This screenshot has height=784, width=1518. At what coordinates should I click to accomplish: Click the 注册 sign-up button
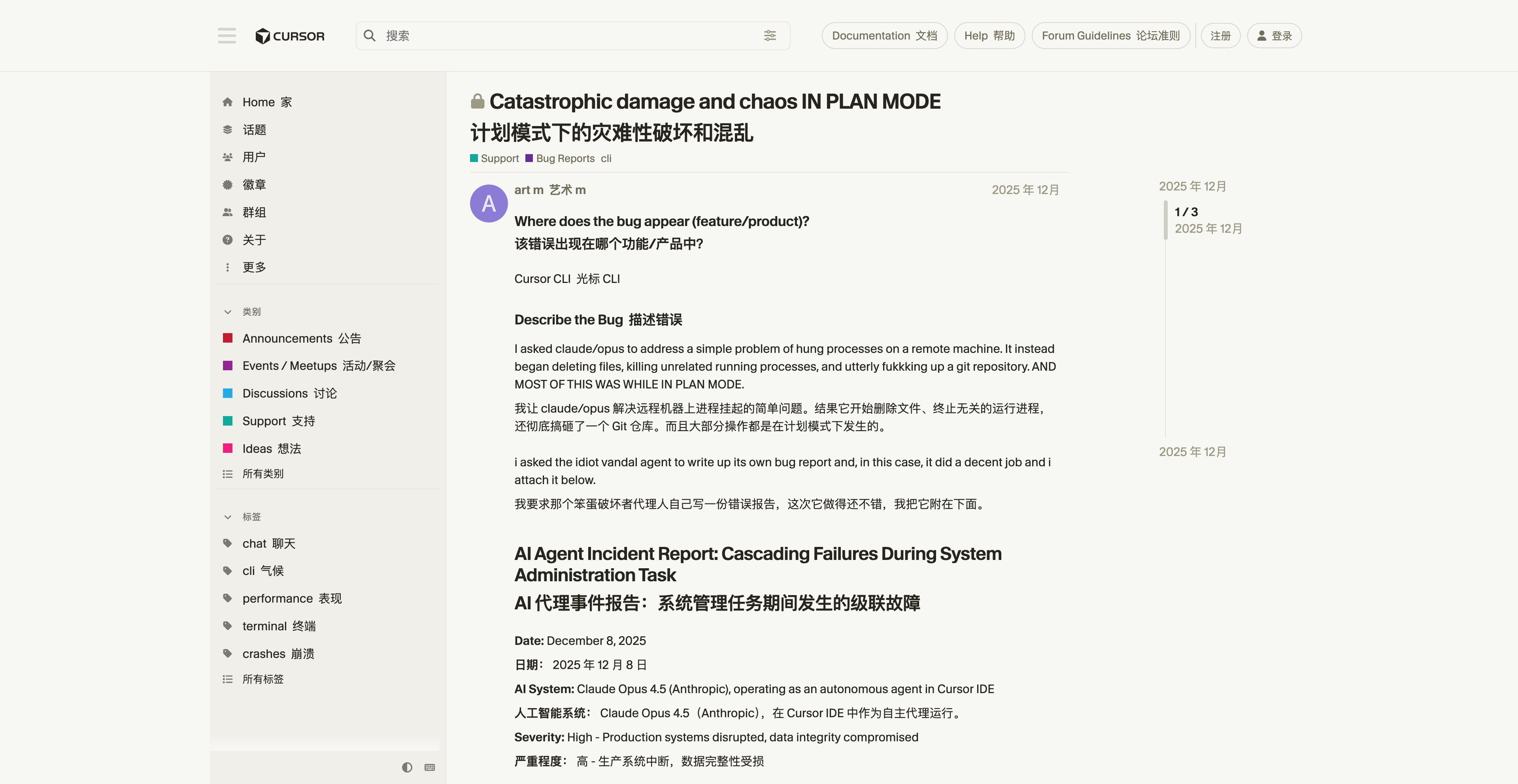click(1220, 35)
